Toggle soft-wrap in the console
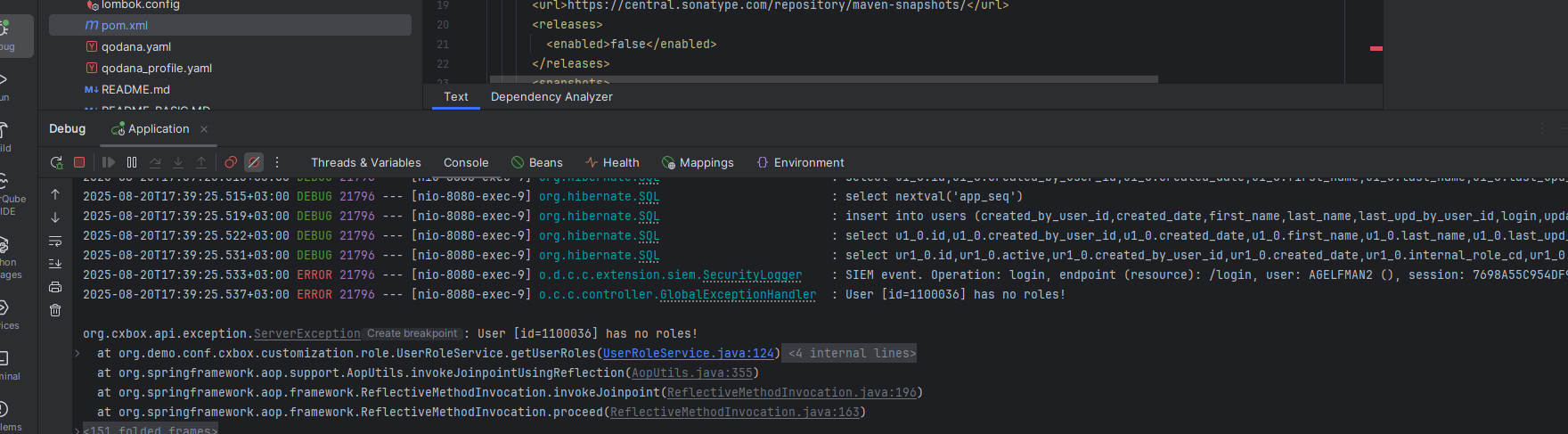 [x=55, y=241]
